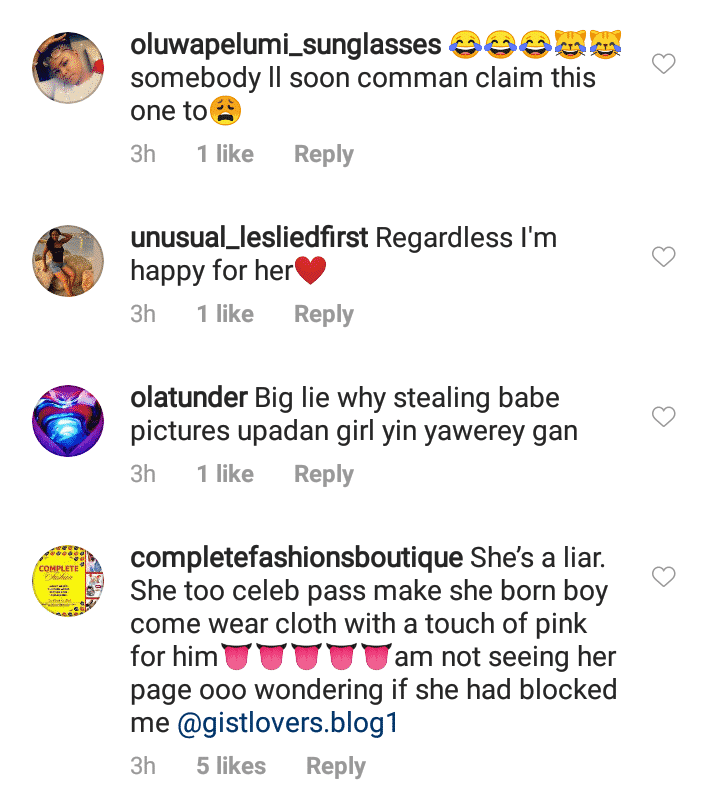The width and height of the screenshot is (720, 810).
Task: Tap heart icon on unusual_lesliedfirst's comment
Action: [x=663, y=257]
